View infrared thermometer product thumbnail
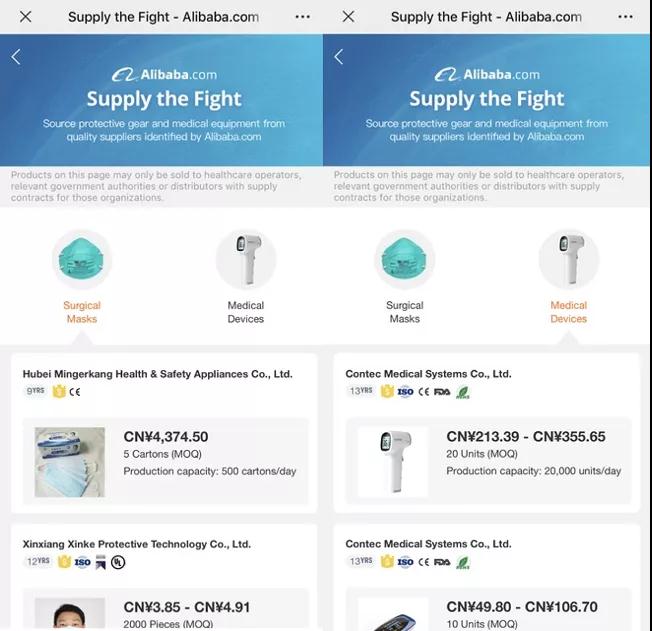The width and height of the screenshot is (652, 631). click(x=392, y=462)
